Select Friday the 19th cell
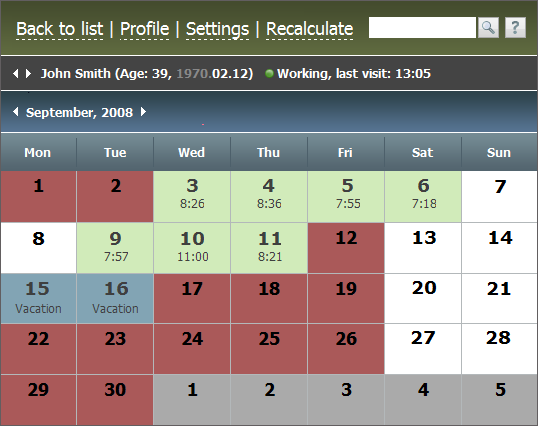 346,298
